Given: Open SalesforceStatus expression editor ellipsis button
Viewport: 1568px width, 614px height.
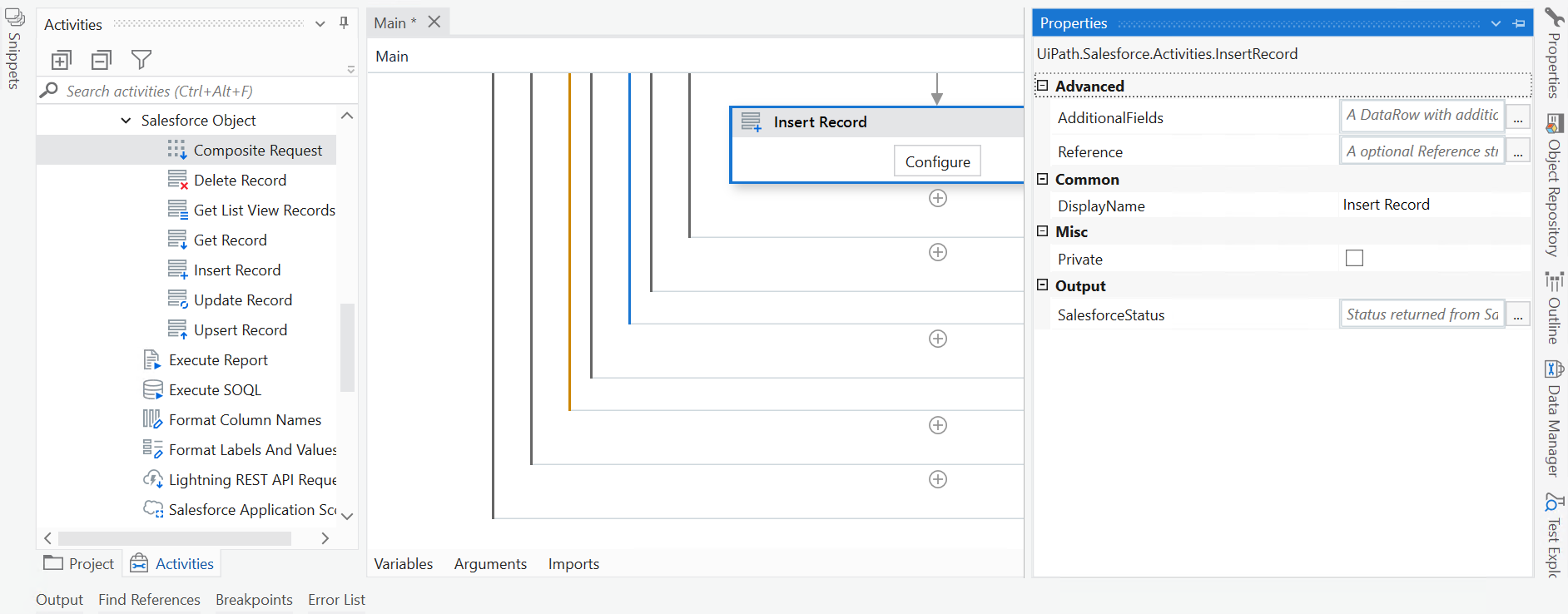Looking at the screenshot, I should click(x=1518, y=315).
